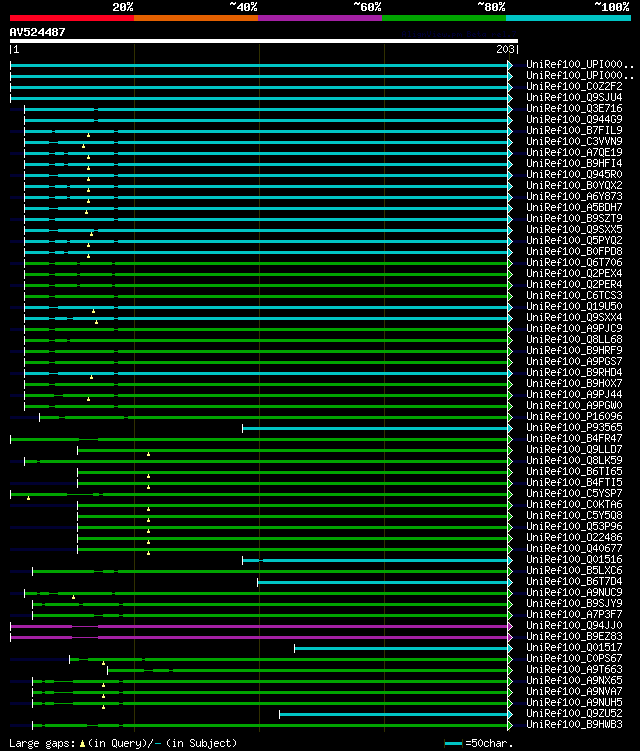Screen dimensions: 640x751
Task: Open hit UniRef100_B9HWB3
Action: (574, 725)
